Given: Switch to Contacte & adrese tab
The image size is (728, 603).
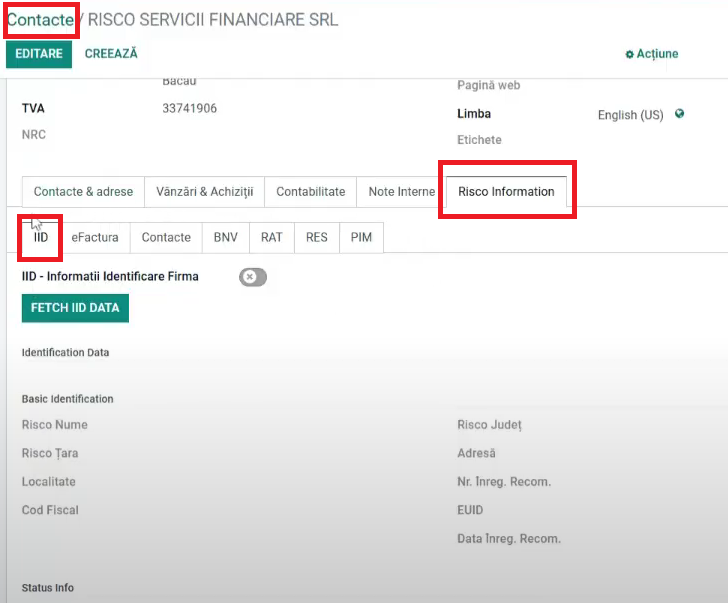Looking at the screenshot, I should coord(83,192).
